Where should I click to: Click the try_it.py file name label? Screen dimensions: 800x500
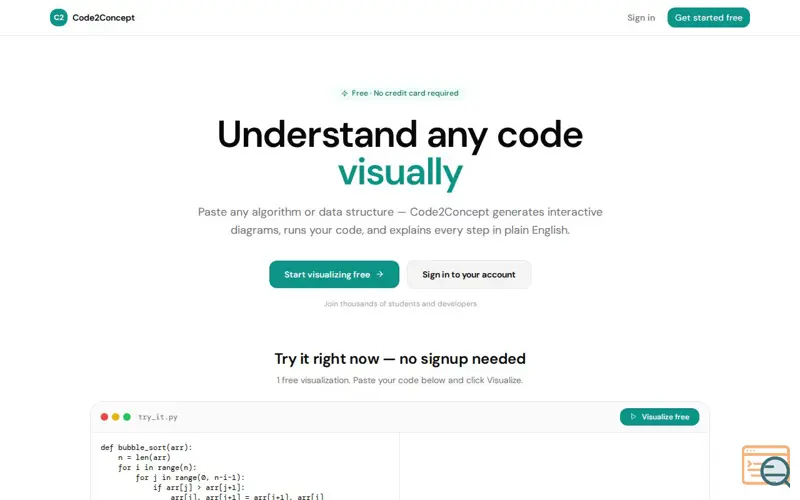[158, 417]
